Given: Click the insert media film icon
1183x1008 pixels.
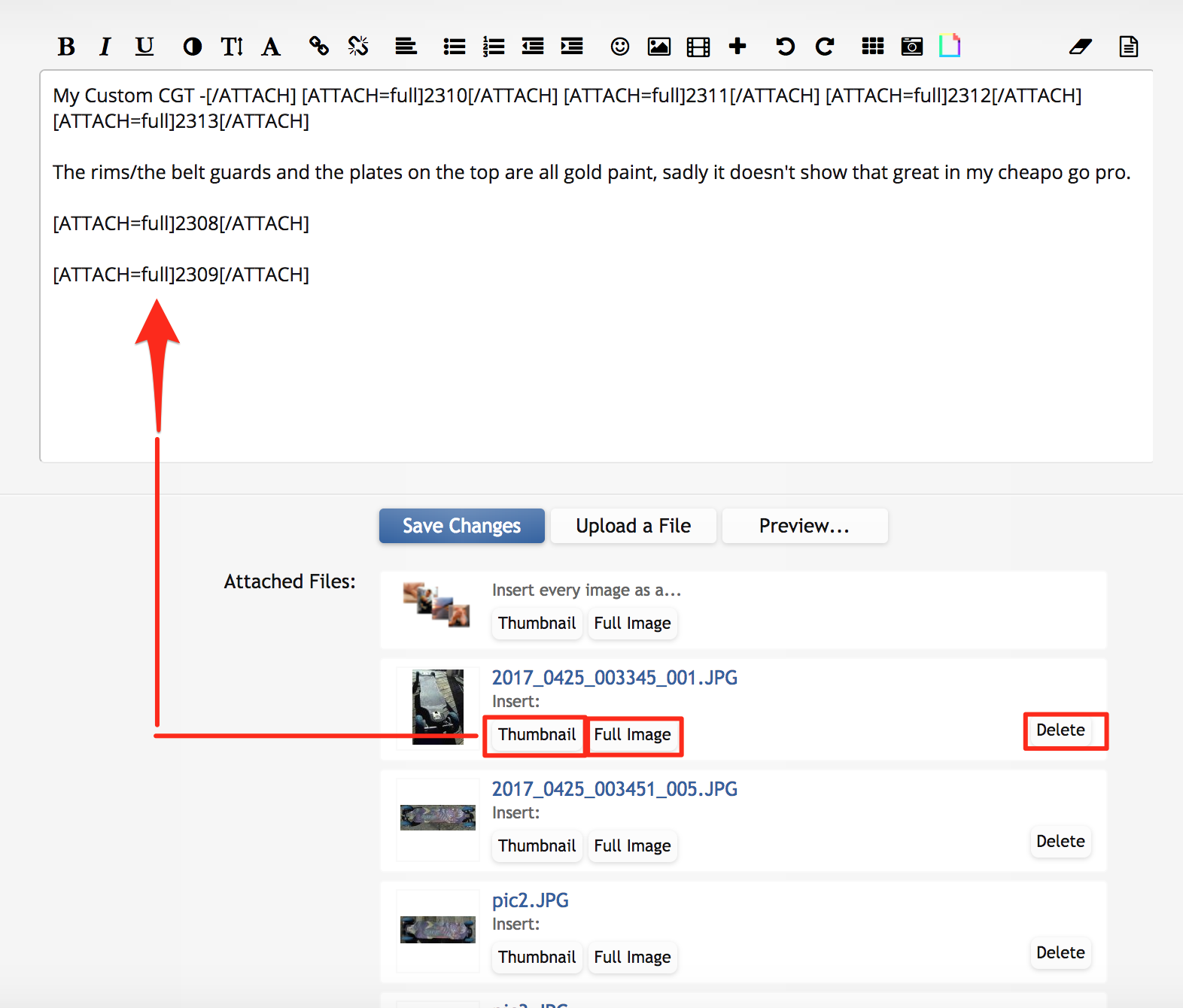Looking at the screenshot, I should [x=698, y=47].
